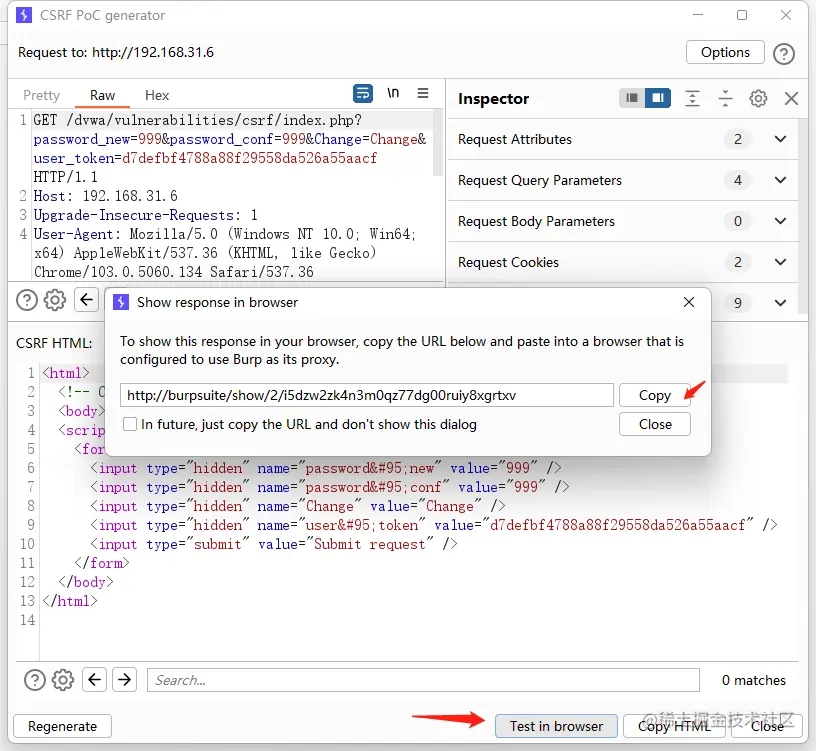Switch to Raw tab

point(102,95)
